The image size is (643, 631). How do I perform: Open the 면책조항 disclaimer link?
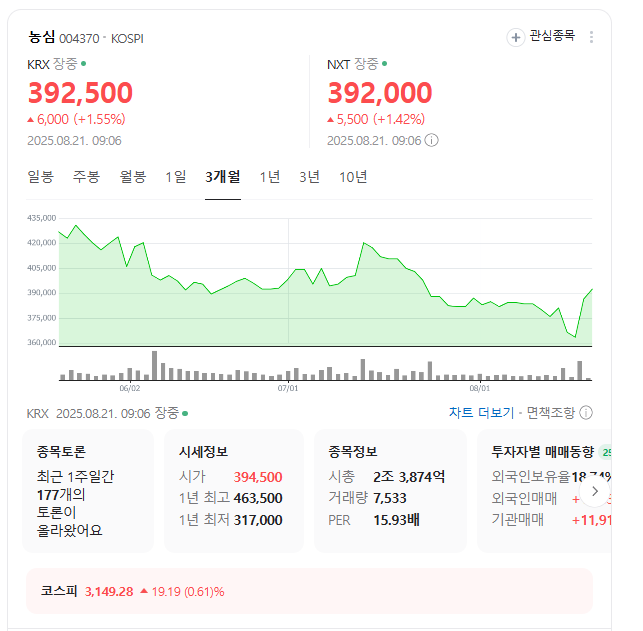pos(551,413)
